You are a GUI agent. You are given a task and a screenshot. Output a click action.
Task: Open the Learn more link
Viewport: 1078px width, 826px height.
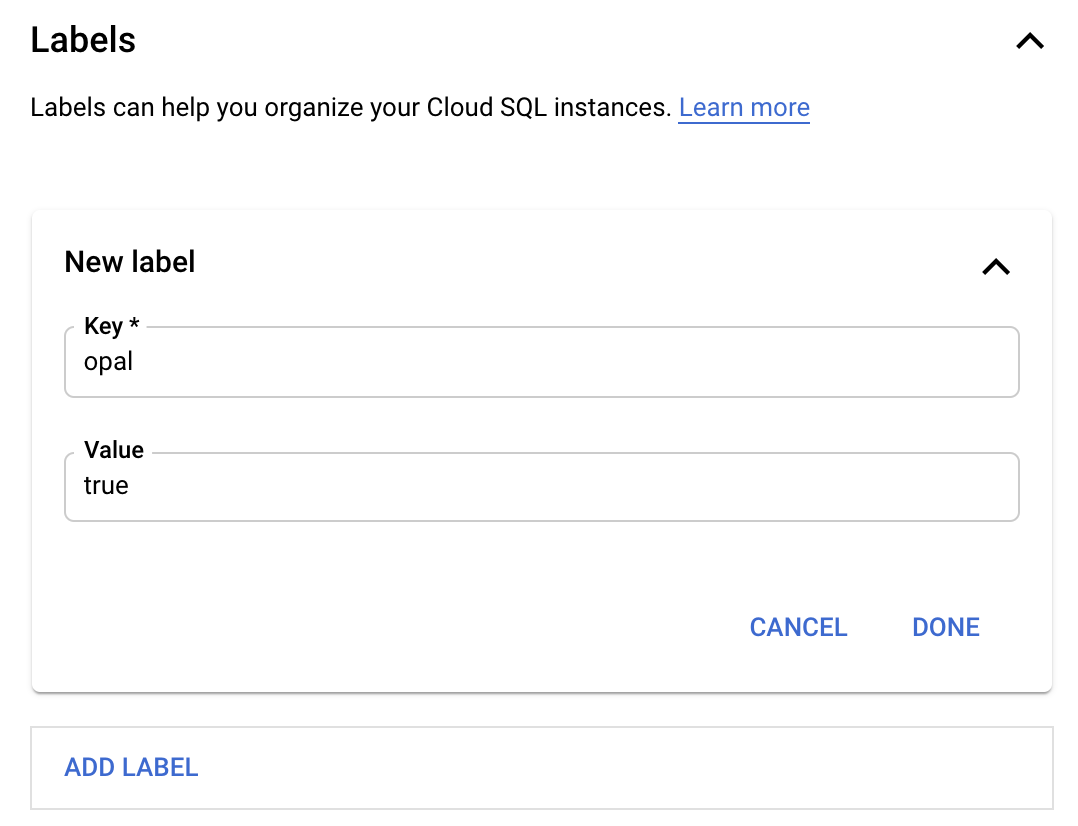pyautogui.click(x=744, y=107)
